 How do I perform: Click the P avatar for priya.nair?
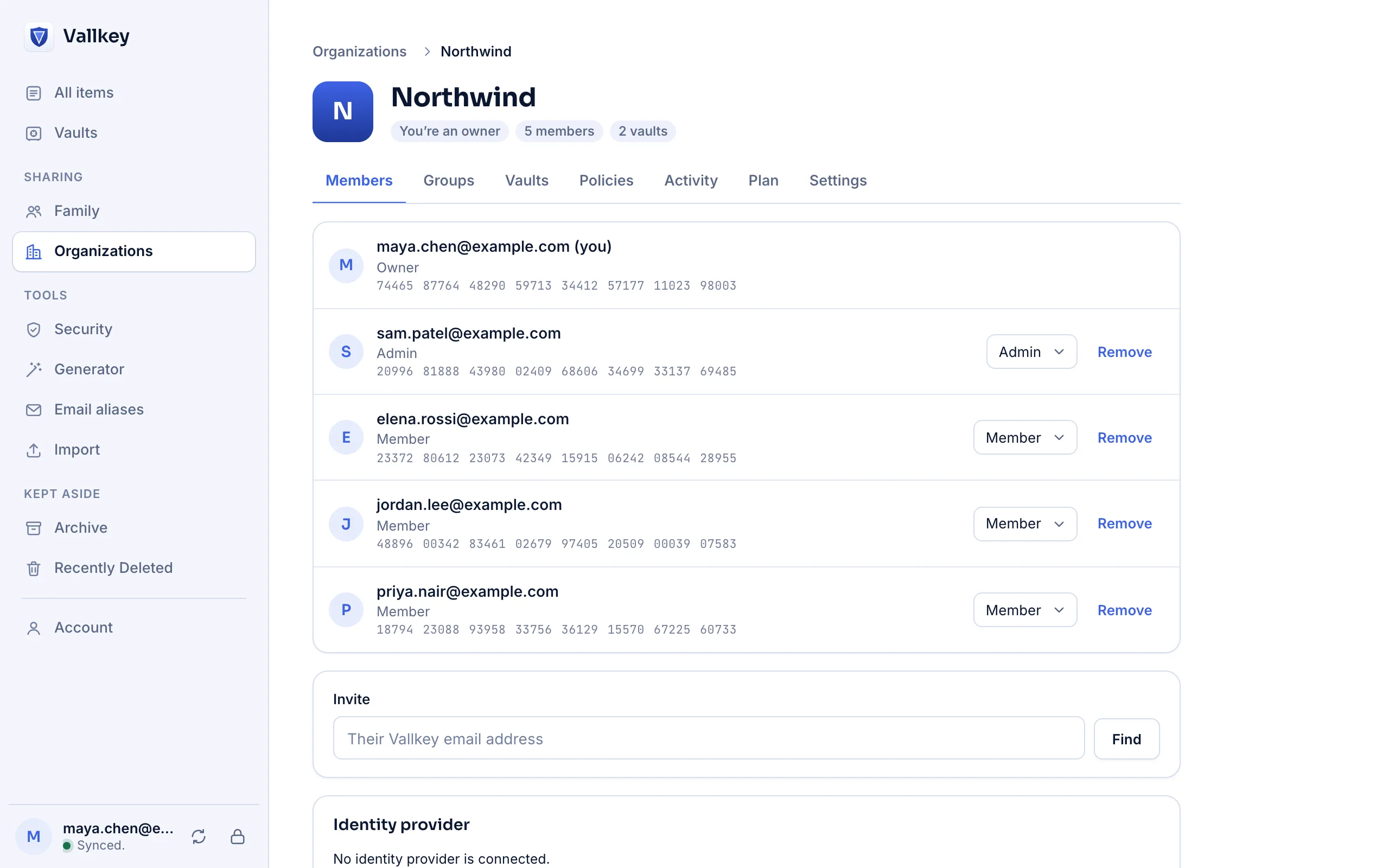[x=346, y=610]
